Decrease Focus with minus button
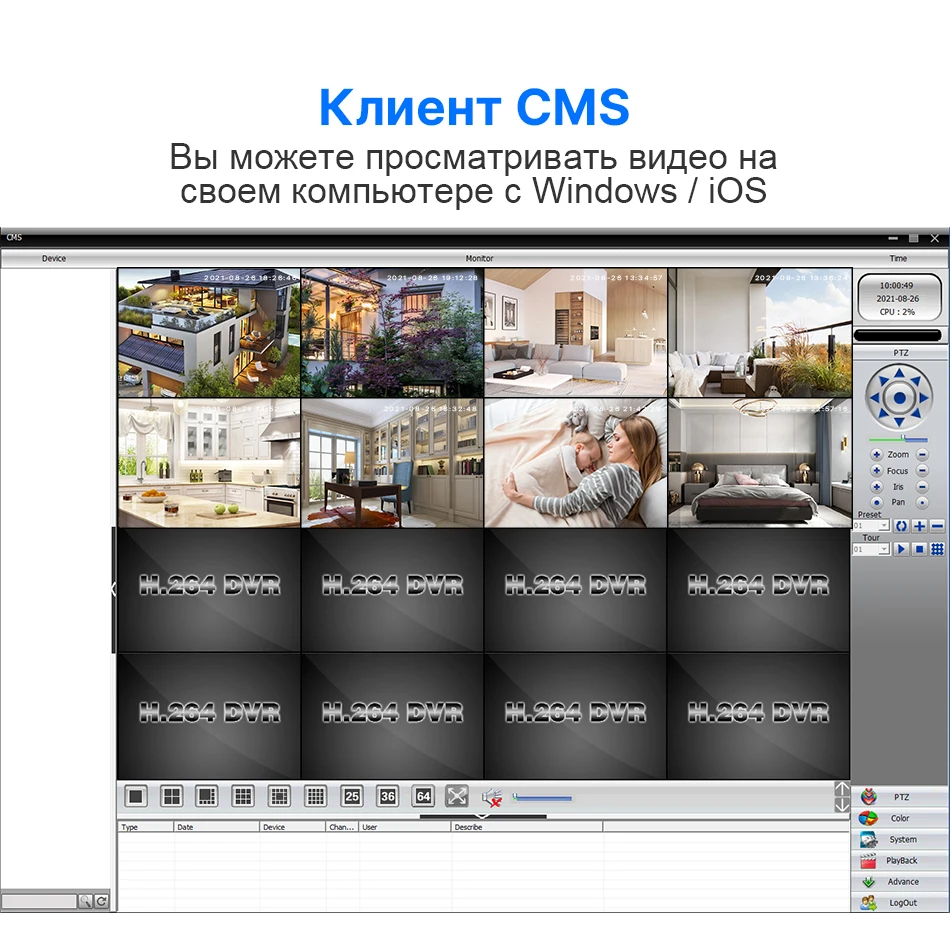This screenshot has width=950, height=927. point(922,471)
